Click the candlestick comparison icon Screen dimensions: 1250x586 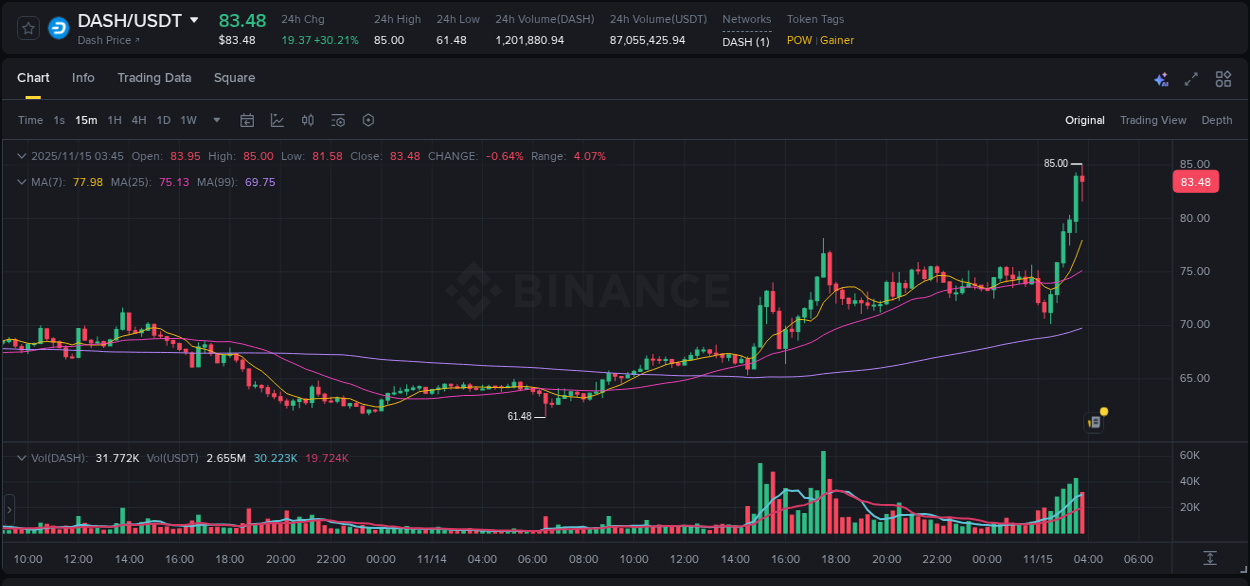coord(308,120)
